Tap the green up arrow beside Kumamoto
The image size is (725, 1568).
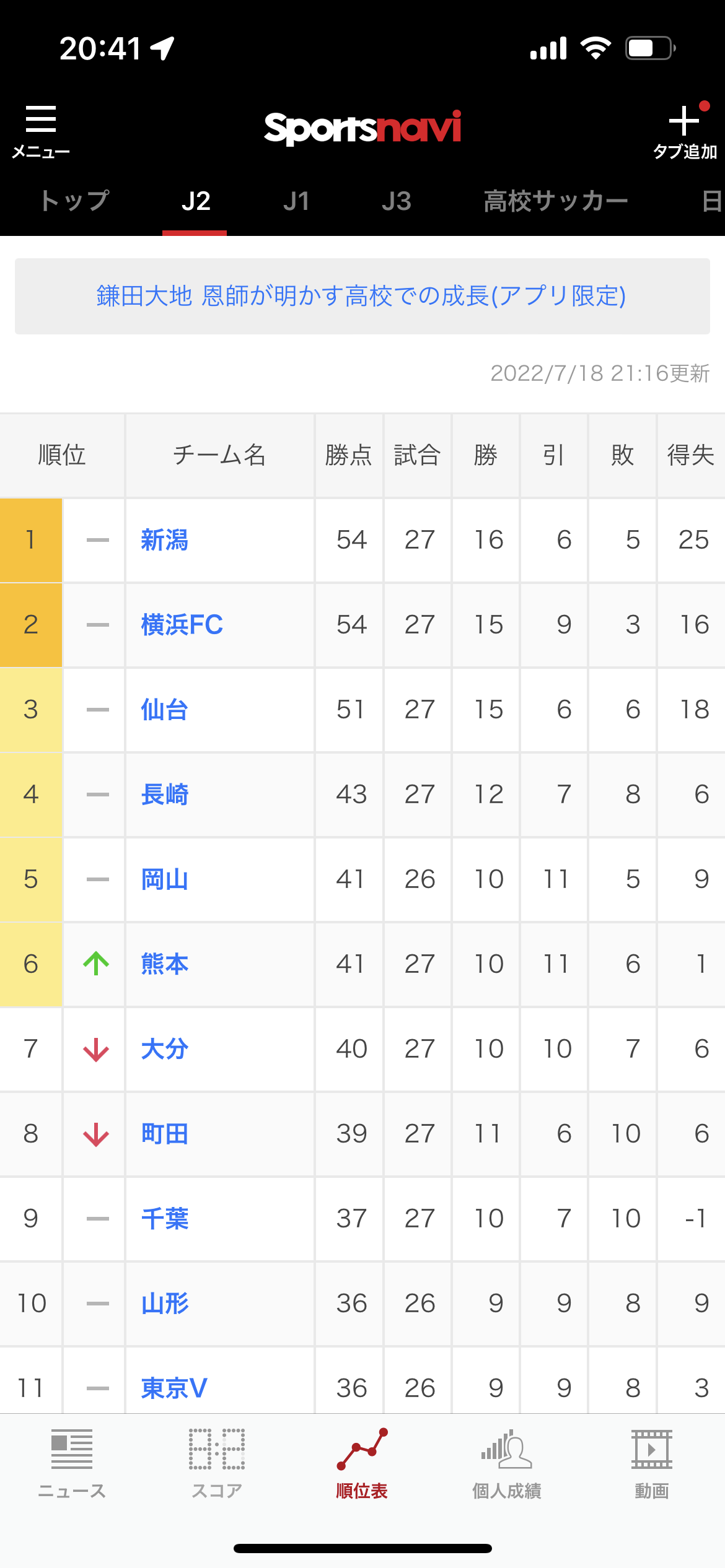(96, 964)
